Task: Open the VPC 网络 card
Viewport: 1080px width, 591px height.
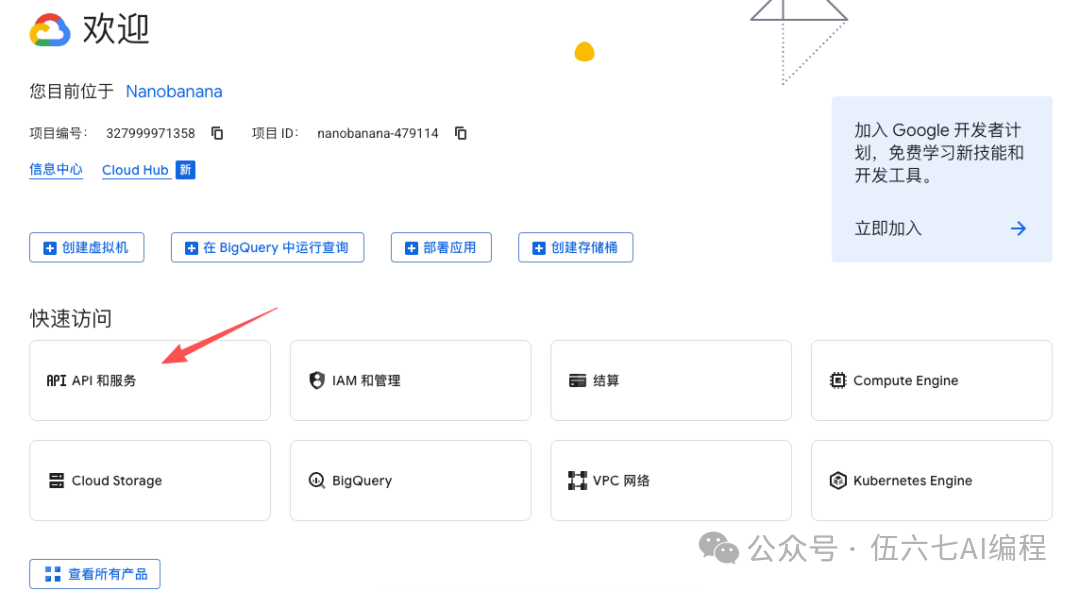Action: click(x=670, y=480)
